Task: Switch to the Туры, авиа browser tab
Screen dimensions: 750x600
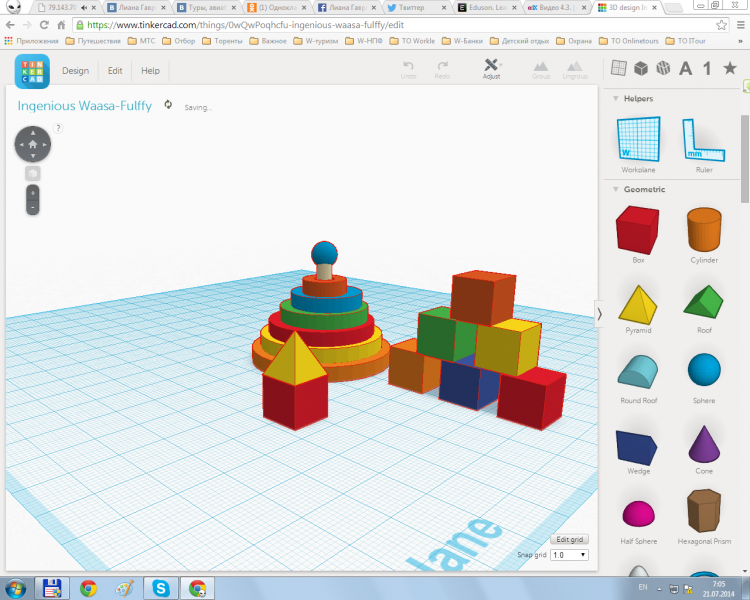Action: (x=205, y=8)
